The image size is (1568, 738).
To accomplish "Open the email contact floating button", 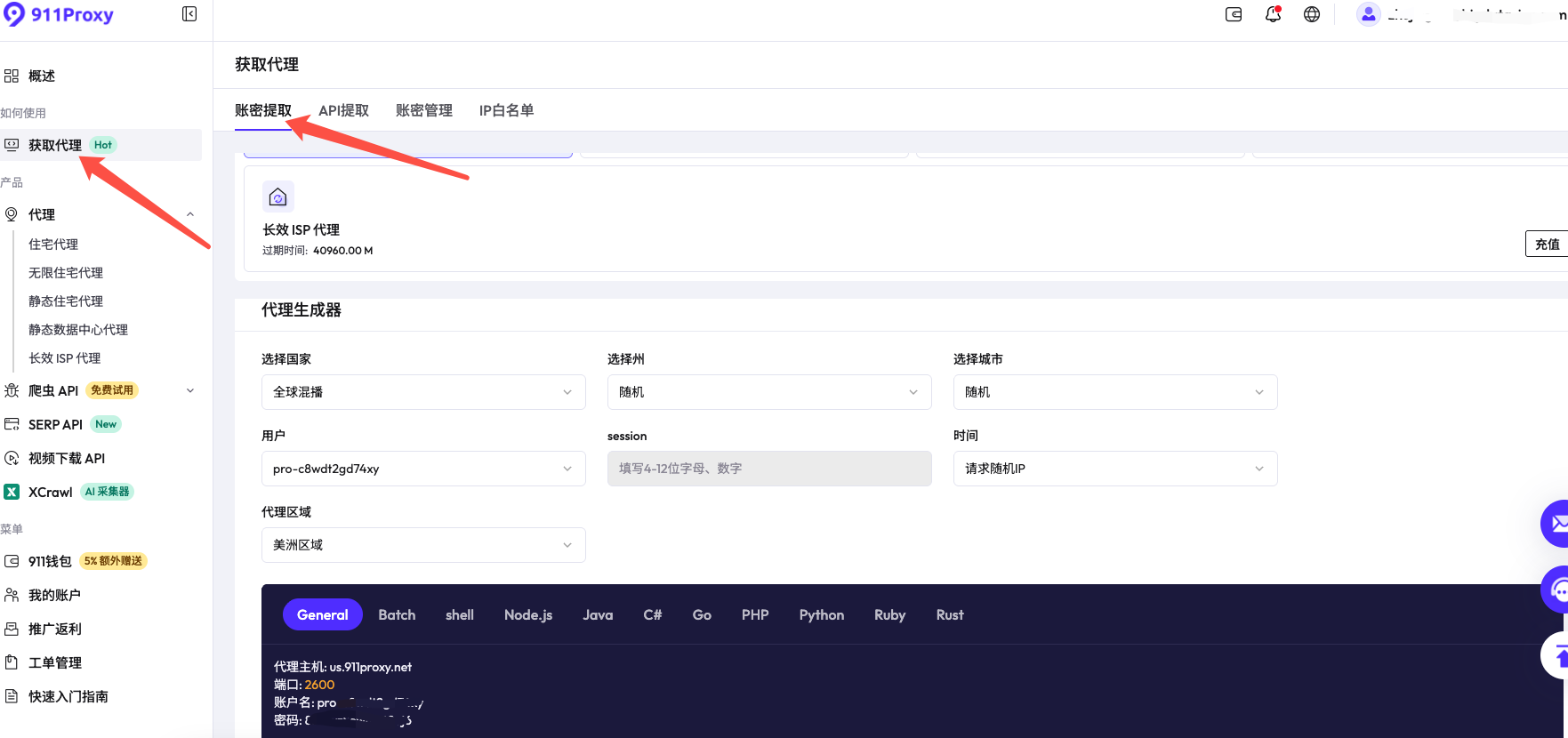I will click(1555, 524).
